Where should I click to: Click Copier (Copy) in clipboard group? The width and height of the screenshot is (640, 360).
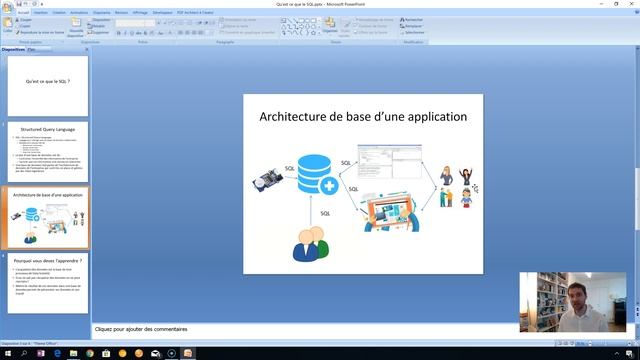pos(23,26)
